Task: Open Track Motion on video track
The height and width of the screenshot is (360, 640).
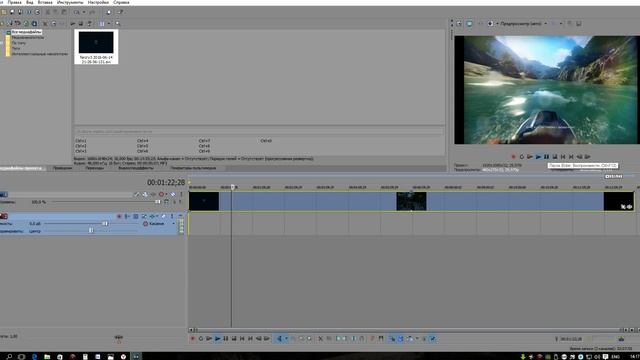Action: pyautogui.click(x=145, y=195)
